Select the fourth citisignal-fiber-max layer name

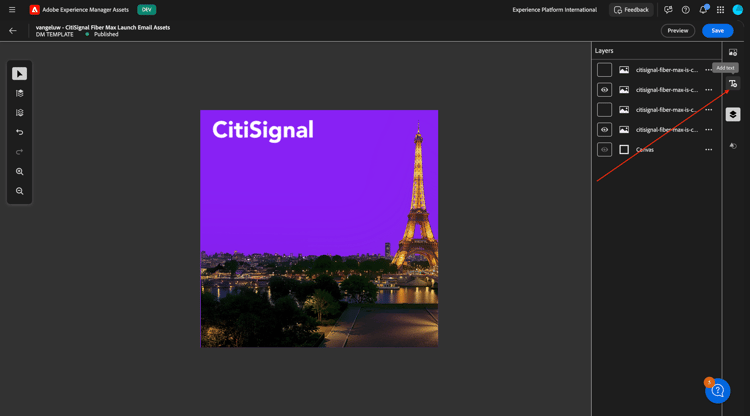[667, 130]
